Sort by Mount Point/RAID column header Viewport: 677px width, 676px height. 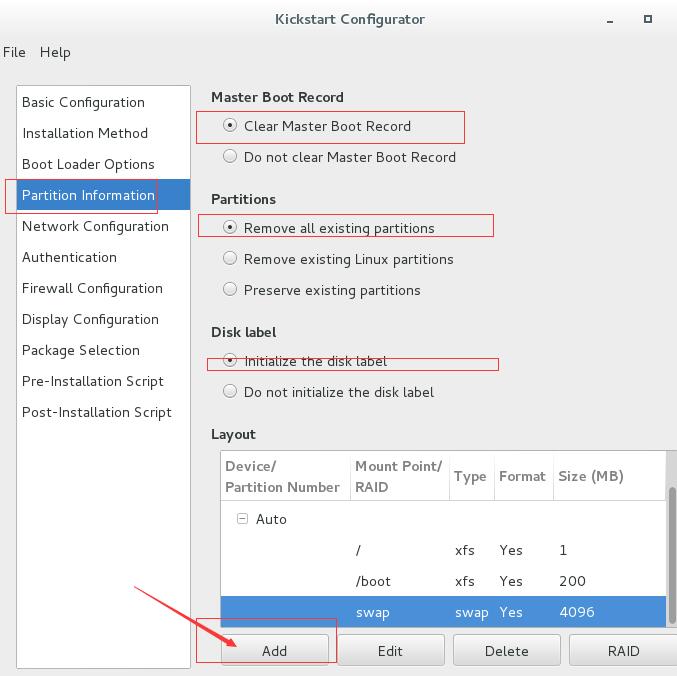400,476
